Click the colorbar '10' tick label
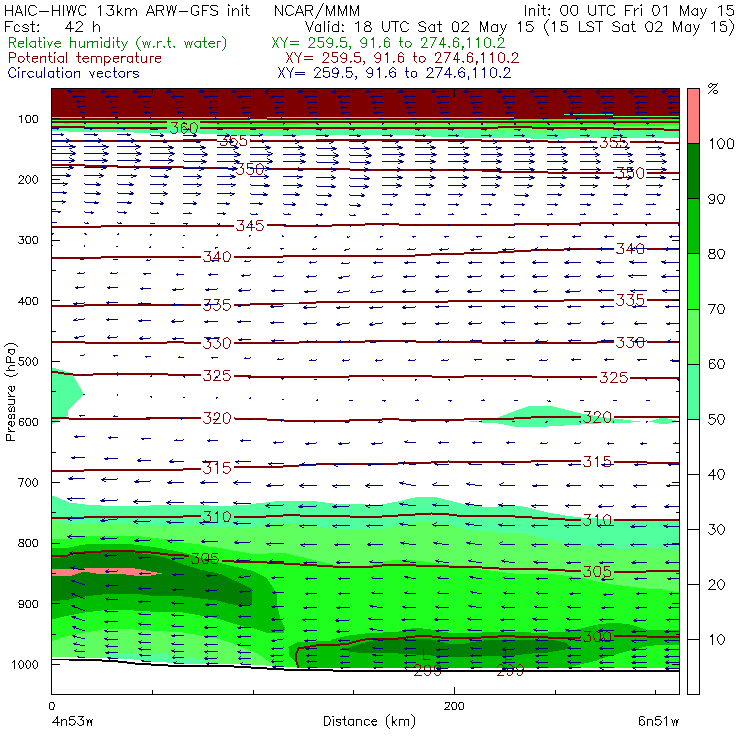This screenshot has height=740, width=740. click(716, 639)
